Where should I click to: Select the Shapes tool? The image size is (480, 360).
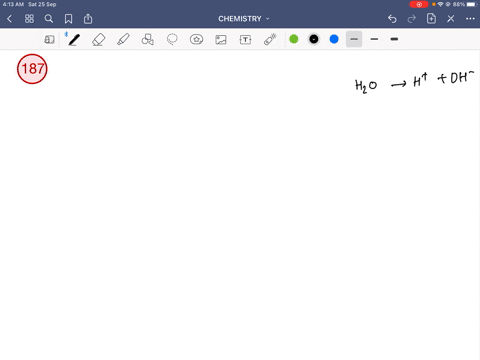pos(147,39)
